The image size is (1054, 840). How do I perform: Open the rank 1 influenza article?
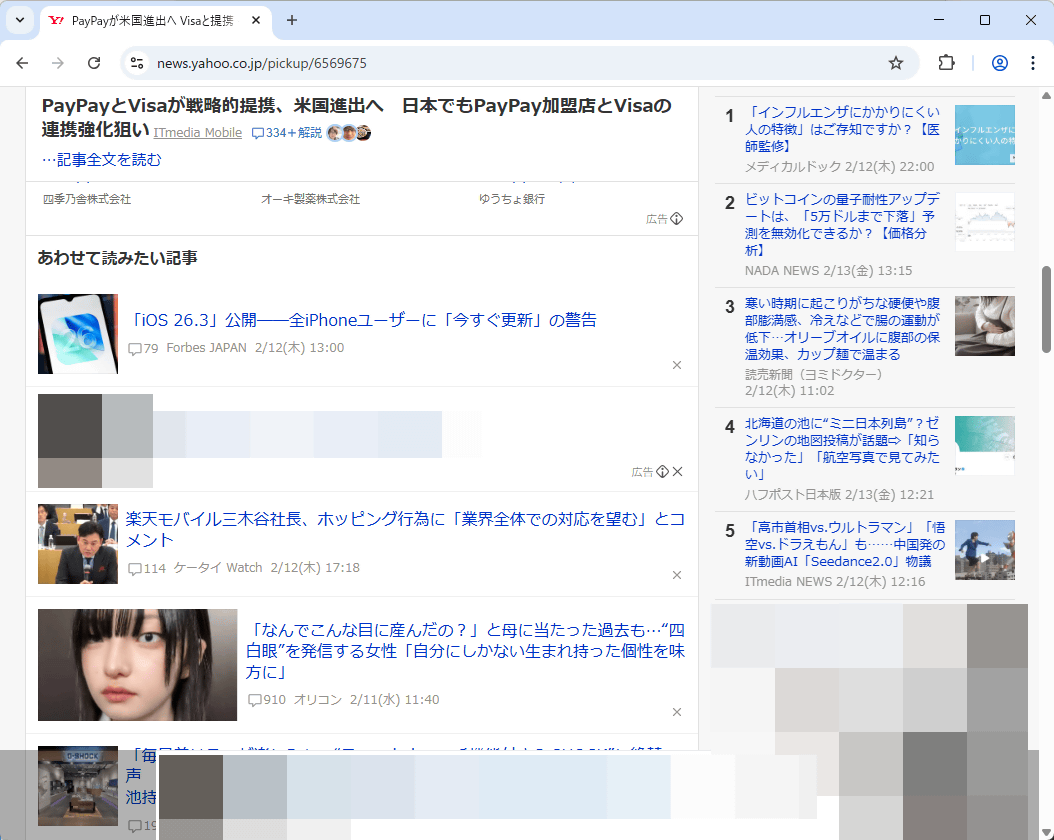(x=842, y=129)
